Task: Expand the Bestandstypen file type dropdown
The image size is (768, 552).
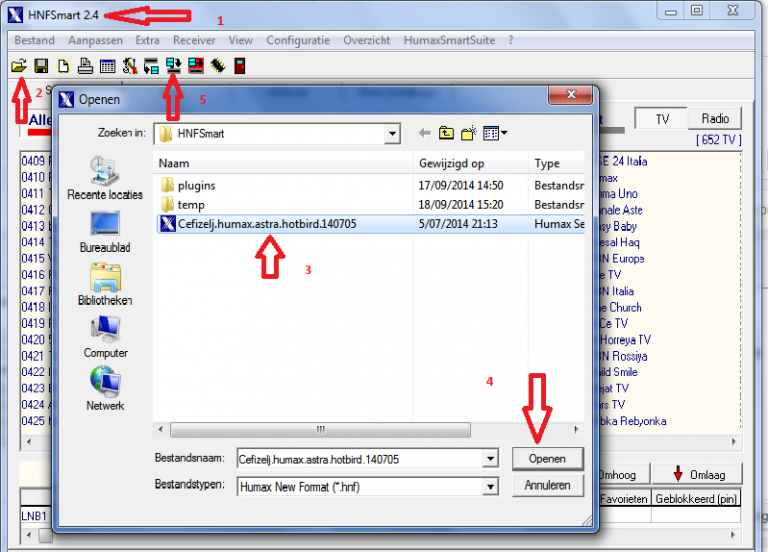Action: coord(490,486)
